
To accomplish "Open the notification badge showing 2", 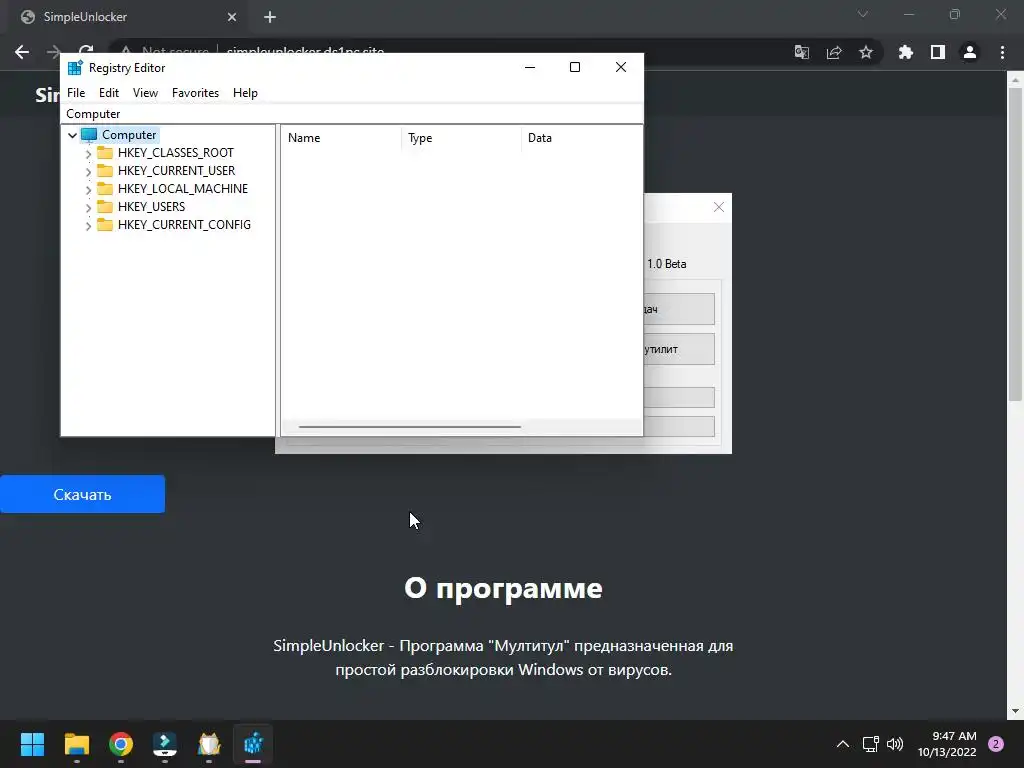I will (x=996, y=744).
